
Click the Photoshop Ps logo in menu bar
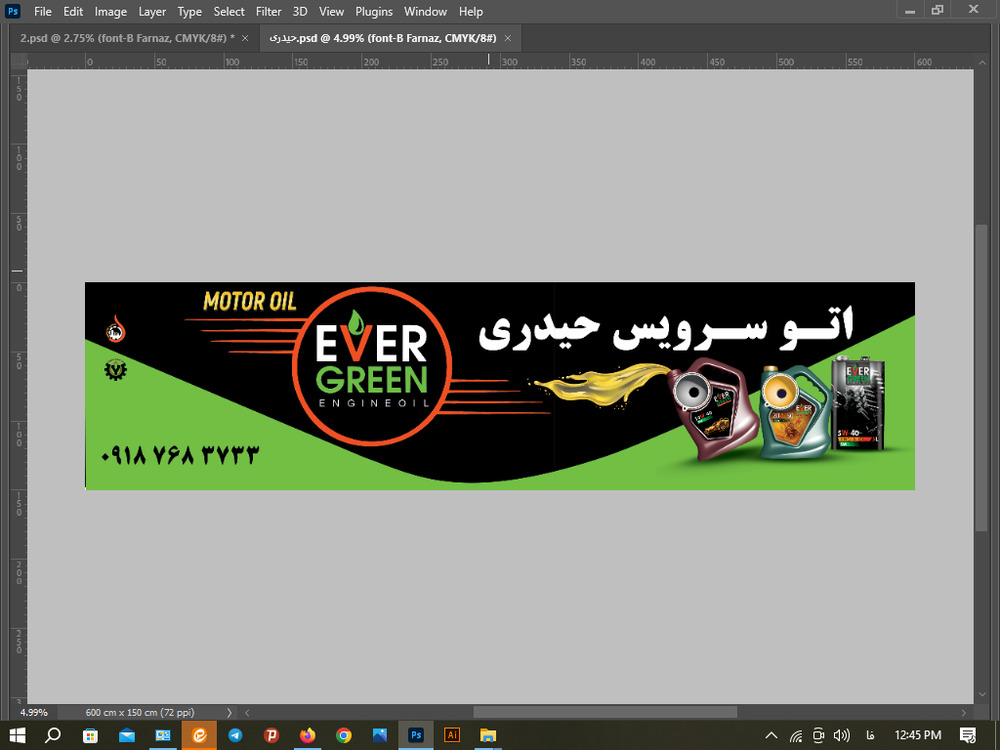click(13, 11)
